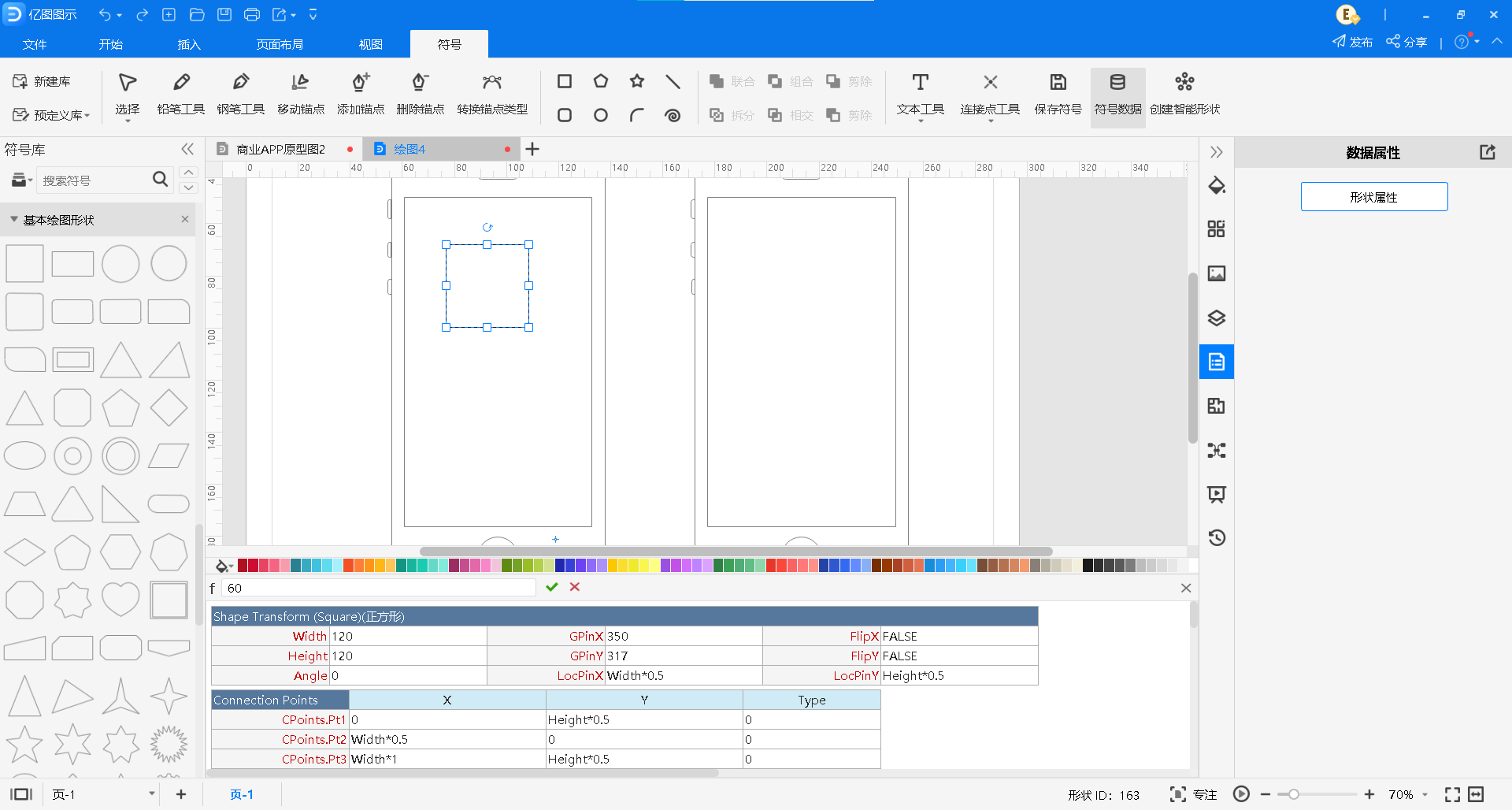Cancel formula with red X
Screen dimensions: 1512x810
click(x=575, y=587)
